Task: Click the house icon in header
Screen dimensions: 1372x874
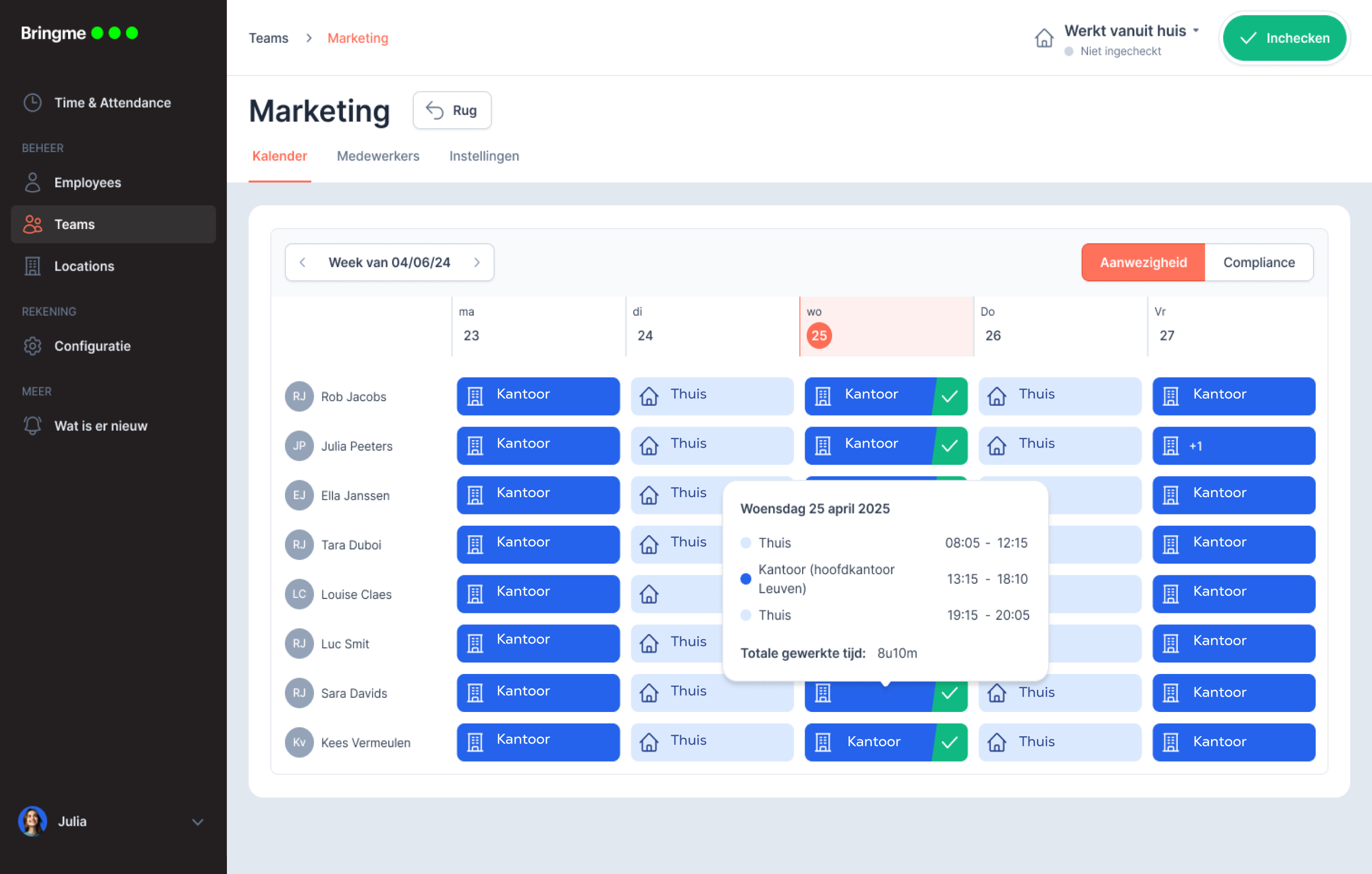Action: [x=1044, y=38]
